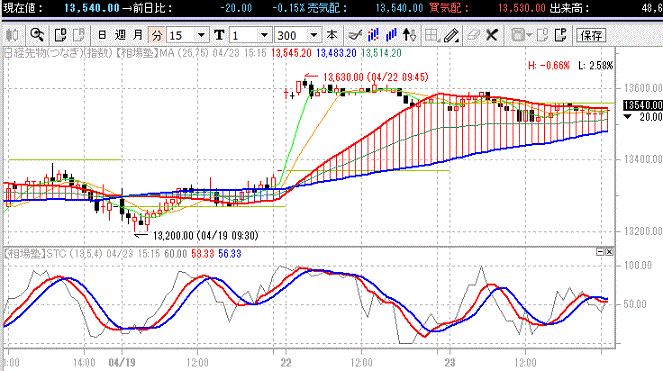Click the 前日比 -20.00 value
This screenshot has height=371, width=663.
[x=236, y=8]
